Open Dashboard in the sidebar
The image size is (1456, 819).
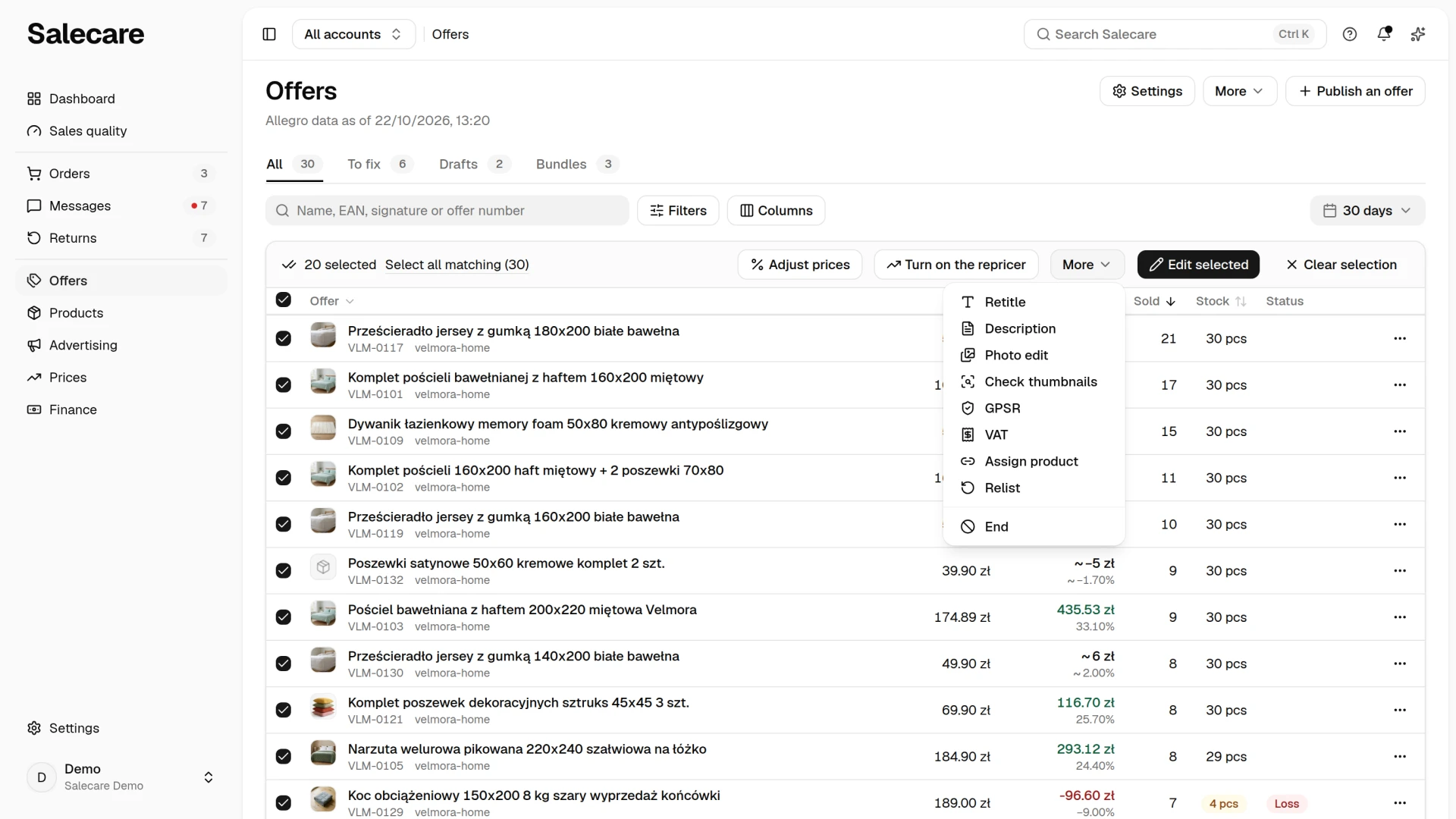pyautogui.click(x=121, y=99)
